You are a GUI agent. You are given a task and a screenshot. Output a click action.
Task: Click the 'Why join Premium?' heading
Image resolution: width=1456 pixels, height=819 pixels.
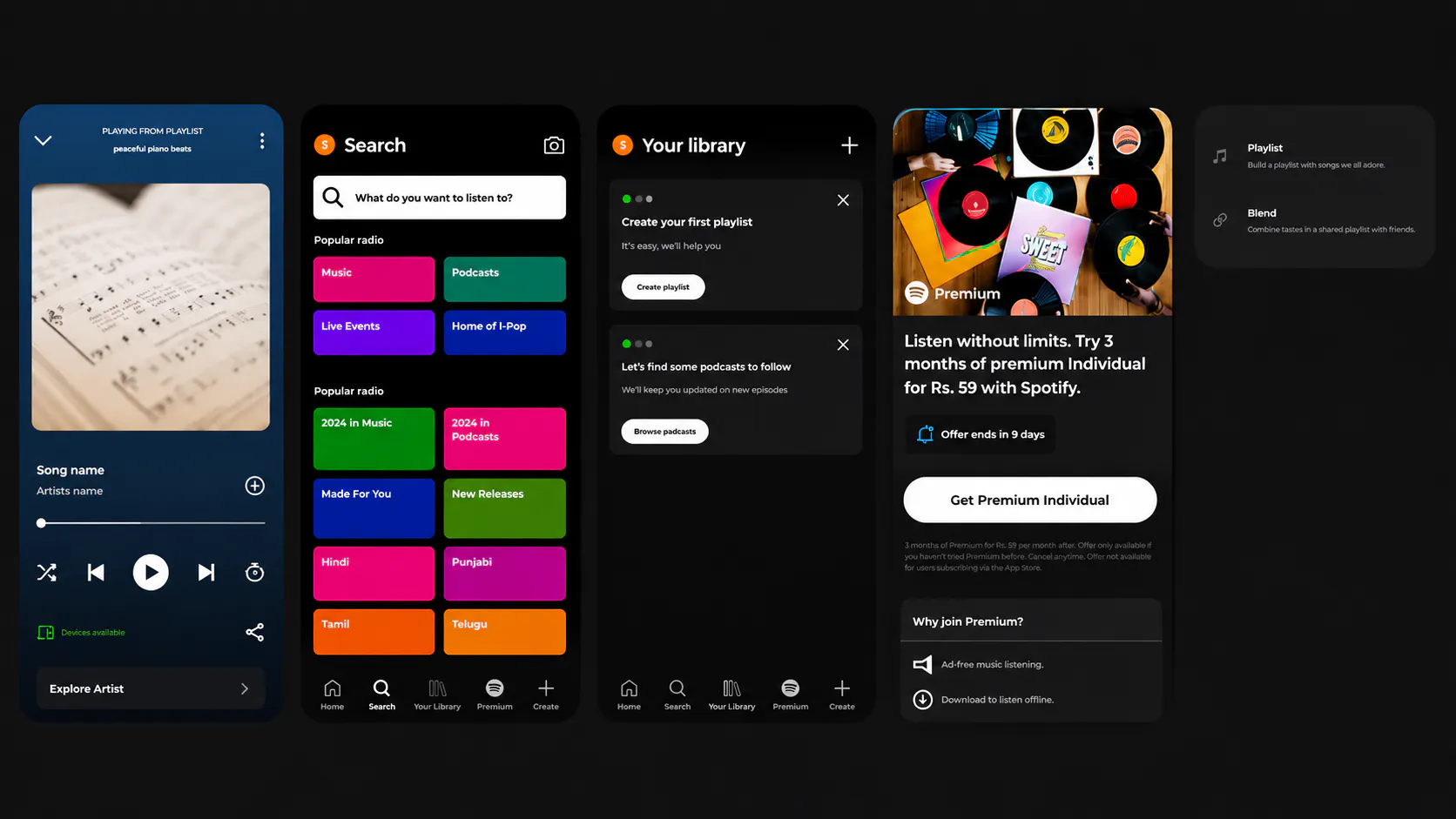click(x=967, y=621)
